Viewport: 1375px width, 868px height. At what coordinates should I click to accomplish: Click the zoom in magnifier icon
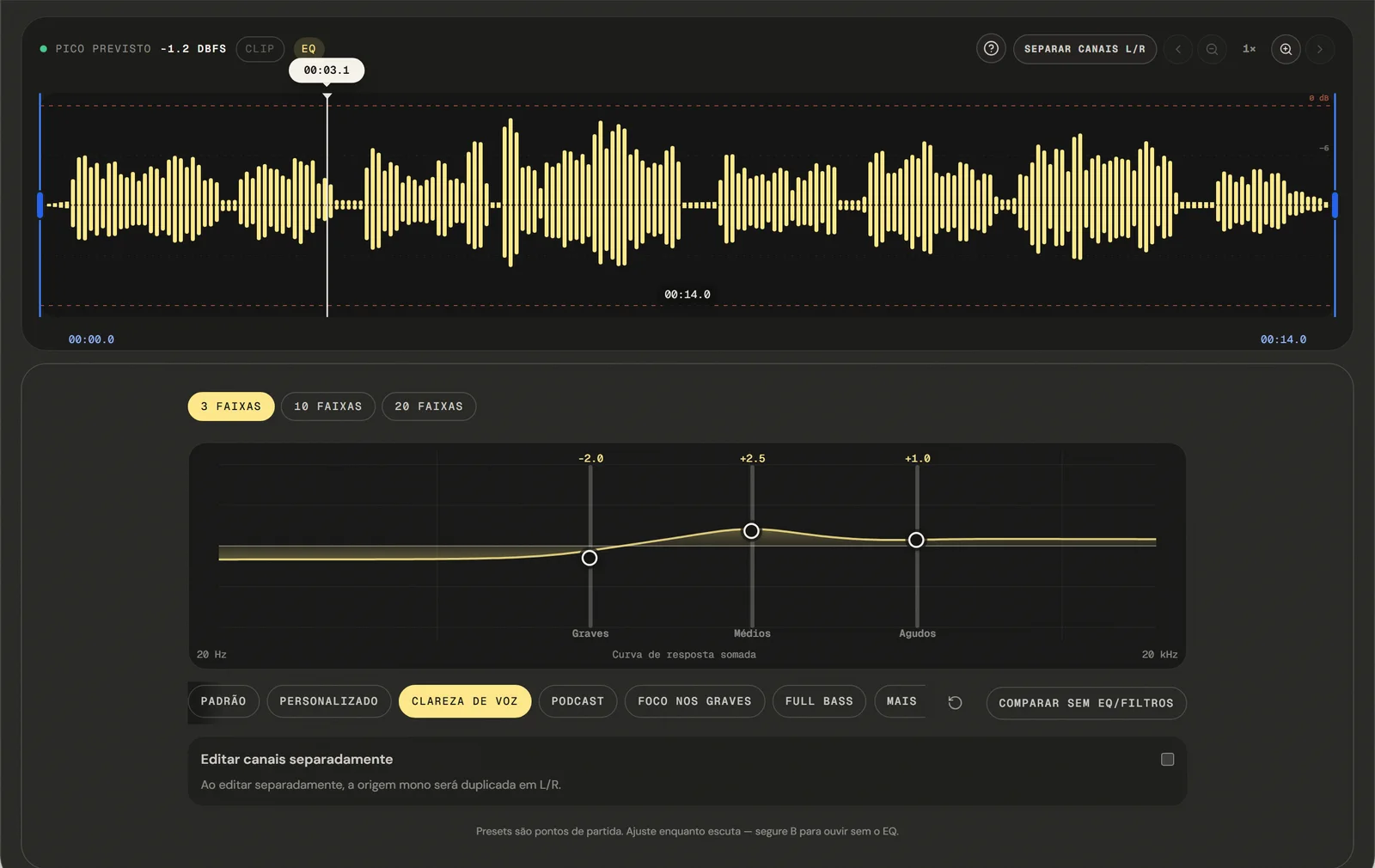pyautogui.click(x=1286, y=49)
